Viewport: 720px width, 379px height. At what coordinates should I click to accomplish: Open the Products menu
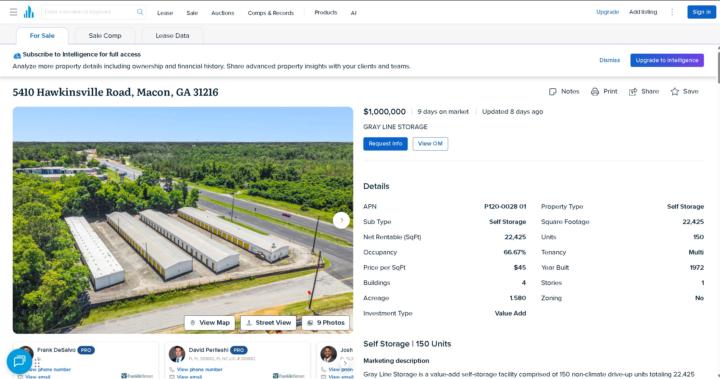coord(326,12)
